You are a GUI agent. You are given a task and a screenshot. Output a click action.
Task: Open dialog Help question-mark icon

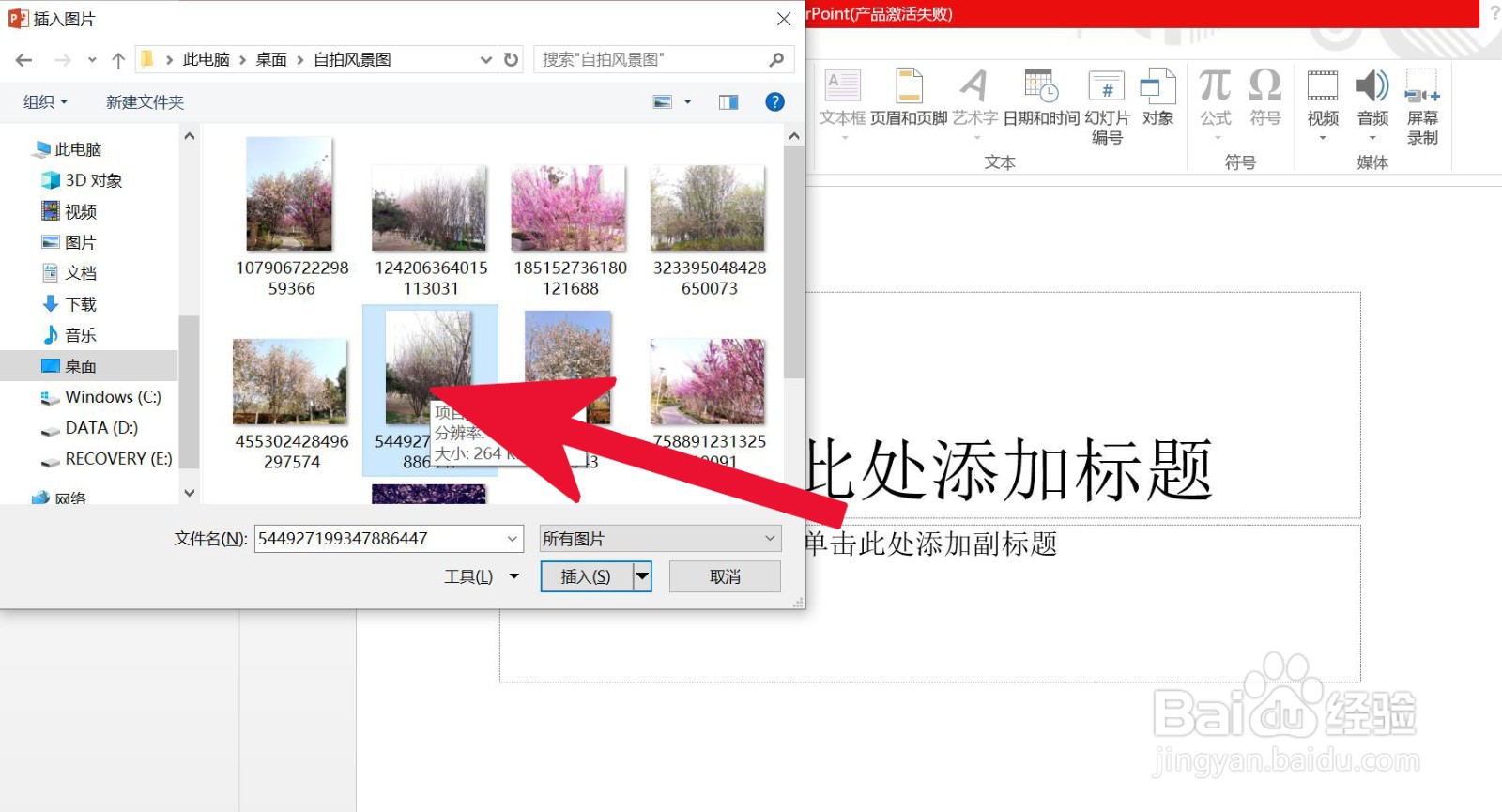774,101
